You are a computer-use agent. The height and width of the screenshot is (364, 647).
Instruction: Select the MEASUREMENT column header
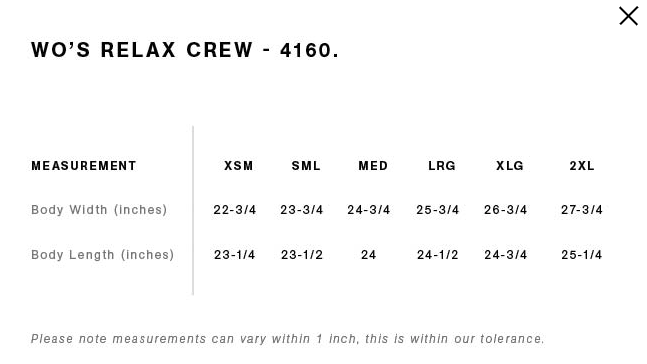(84, 166)
